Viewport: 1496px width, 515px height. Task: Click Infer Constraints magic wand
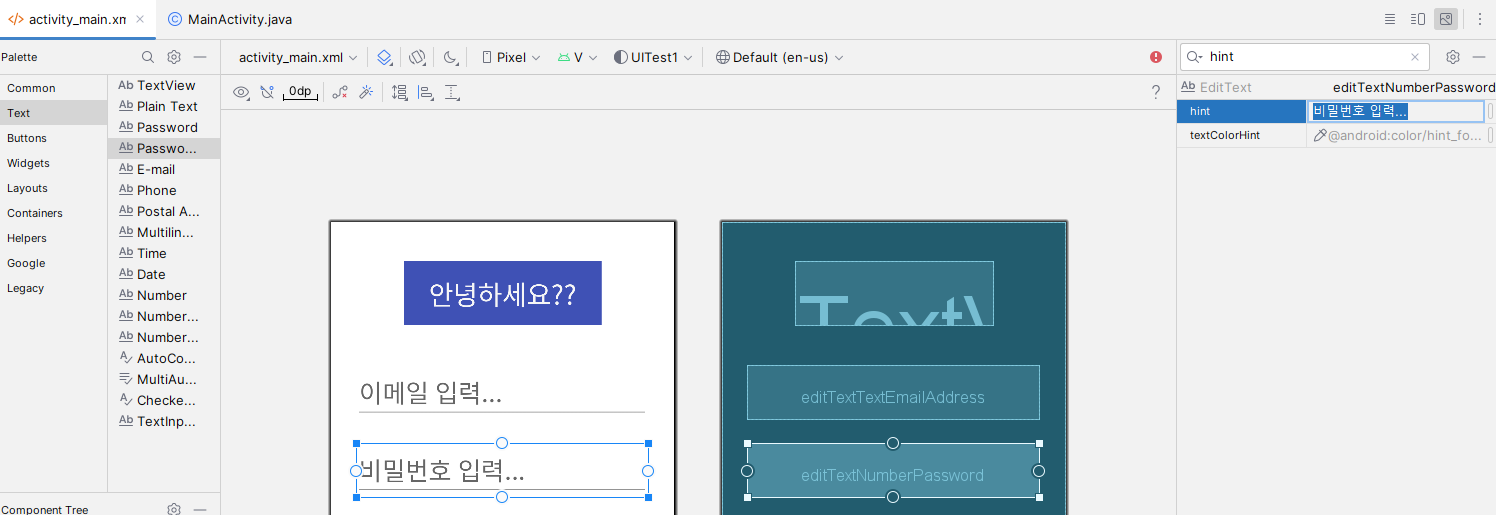pyautogui.click(x=366, y=92)
